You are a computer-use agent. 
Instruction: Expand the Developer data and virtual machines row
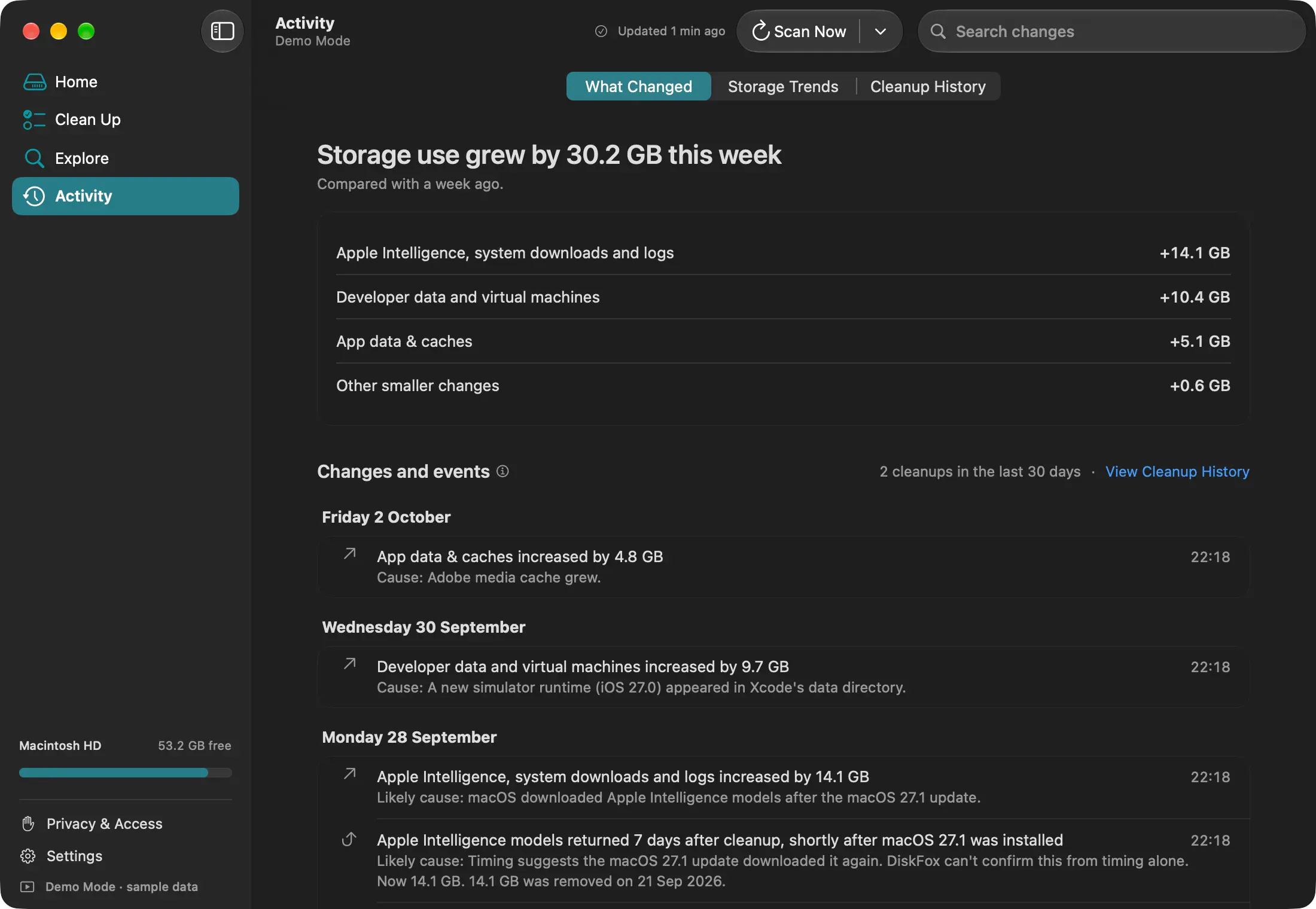click(783, 297)
